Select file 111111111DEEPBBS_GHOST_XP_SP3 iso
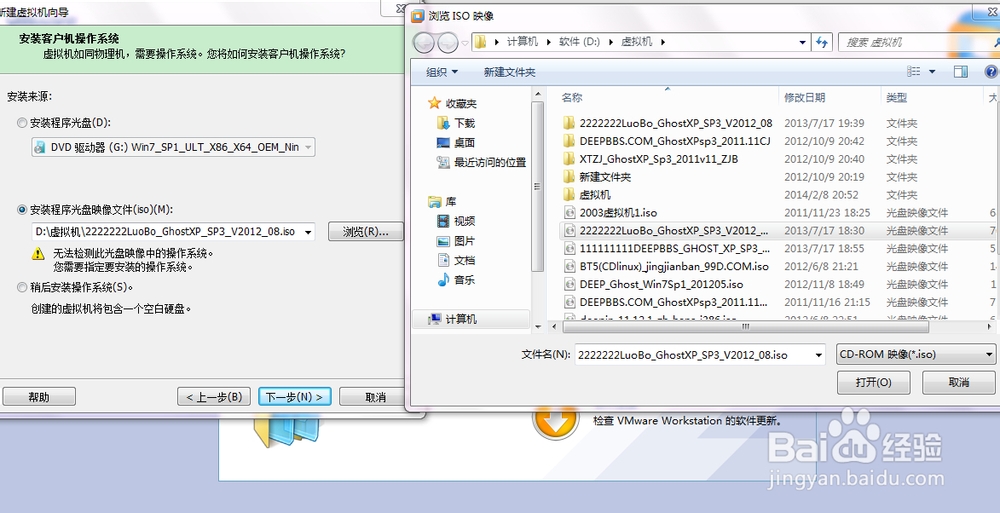This screenshot has width=1000, height=513. (666, 248)
